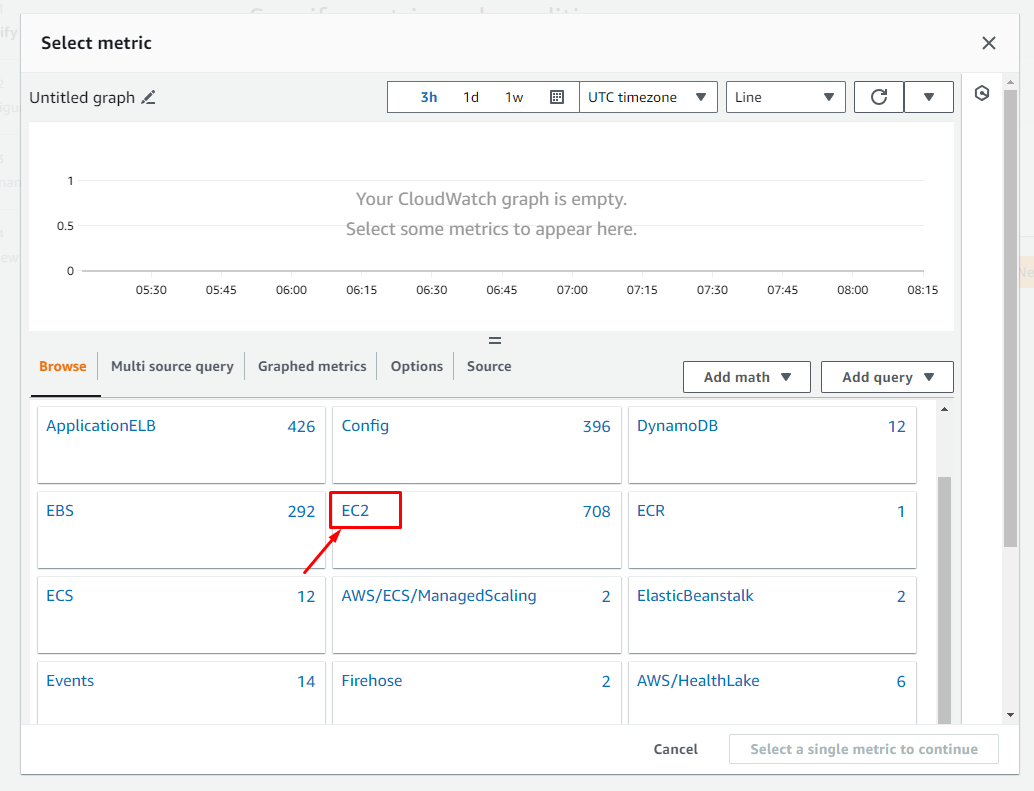Select the 1d time range

point(471,97)
